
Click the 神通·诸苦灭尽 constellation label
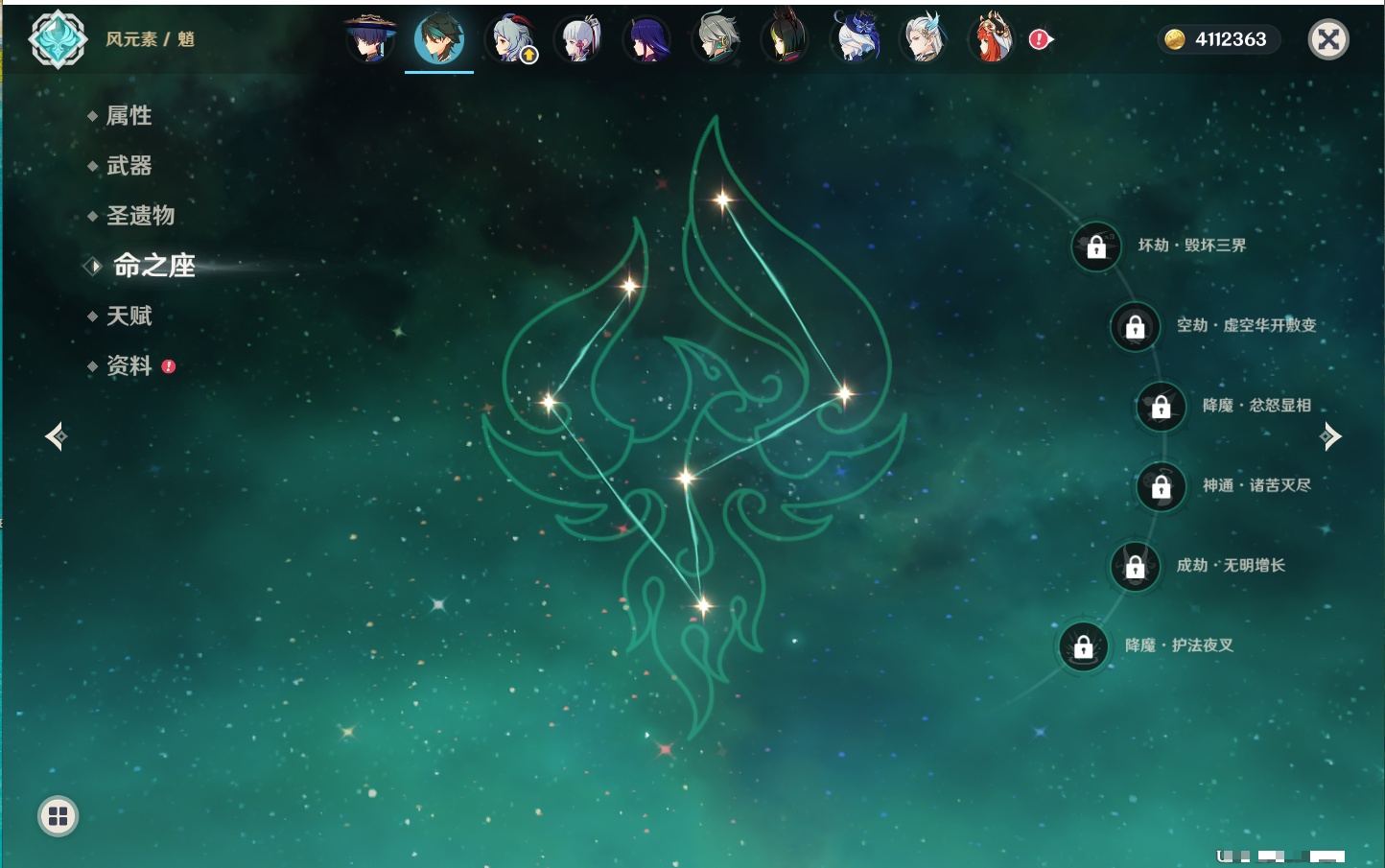coord(1257,485)
